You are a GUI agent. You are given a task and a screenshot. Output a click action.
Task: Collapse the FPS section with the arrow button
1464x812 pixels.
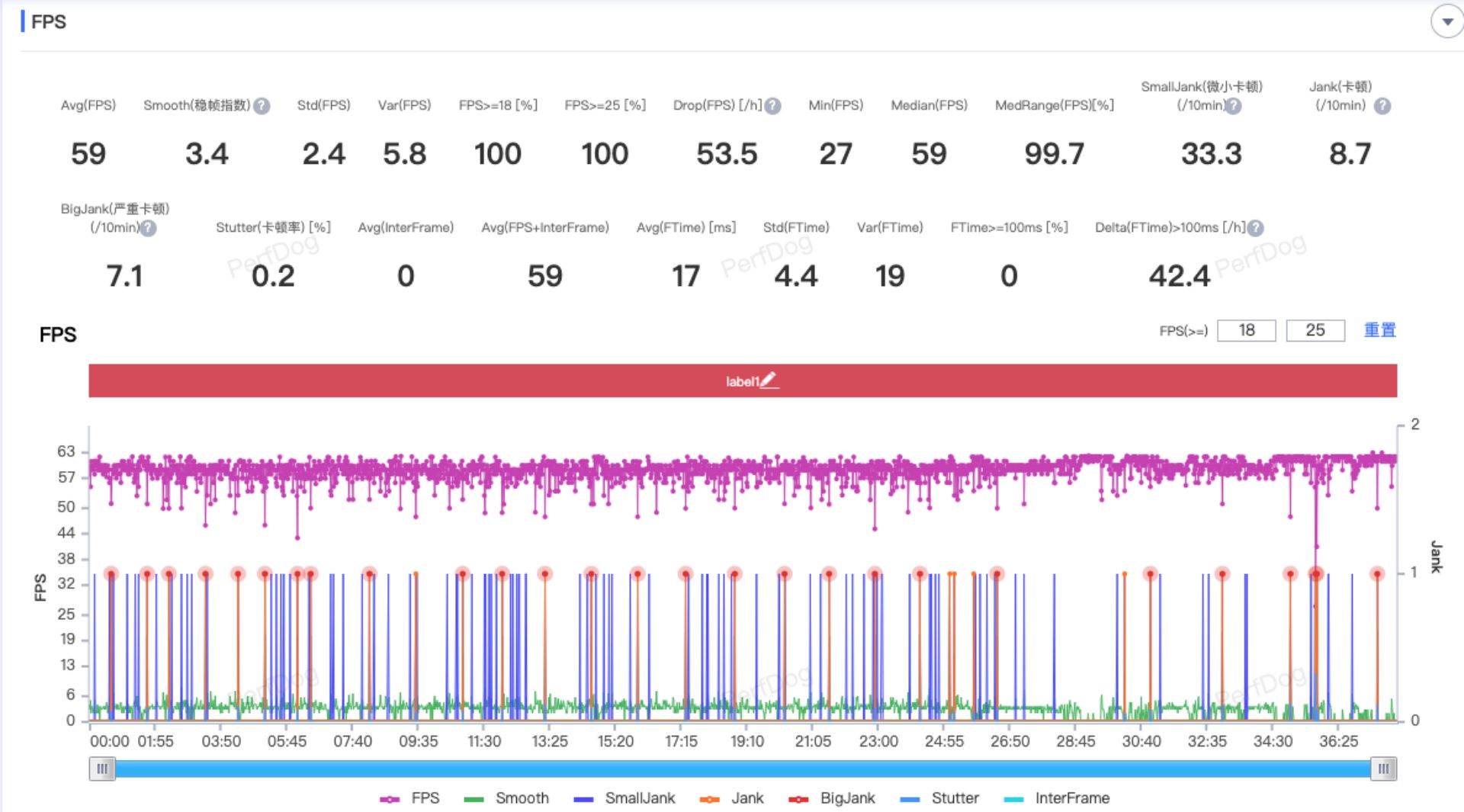tap(1446, 22)
